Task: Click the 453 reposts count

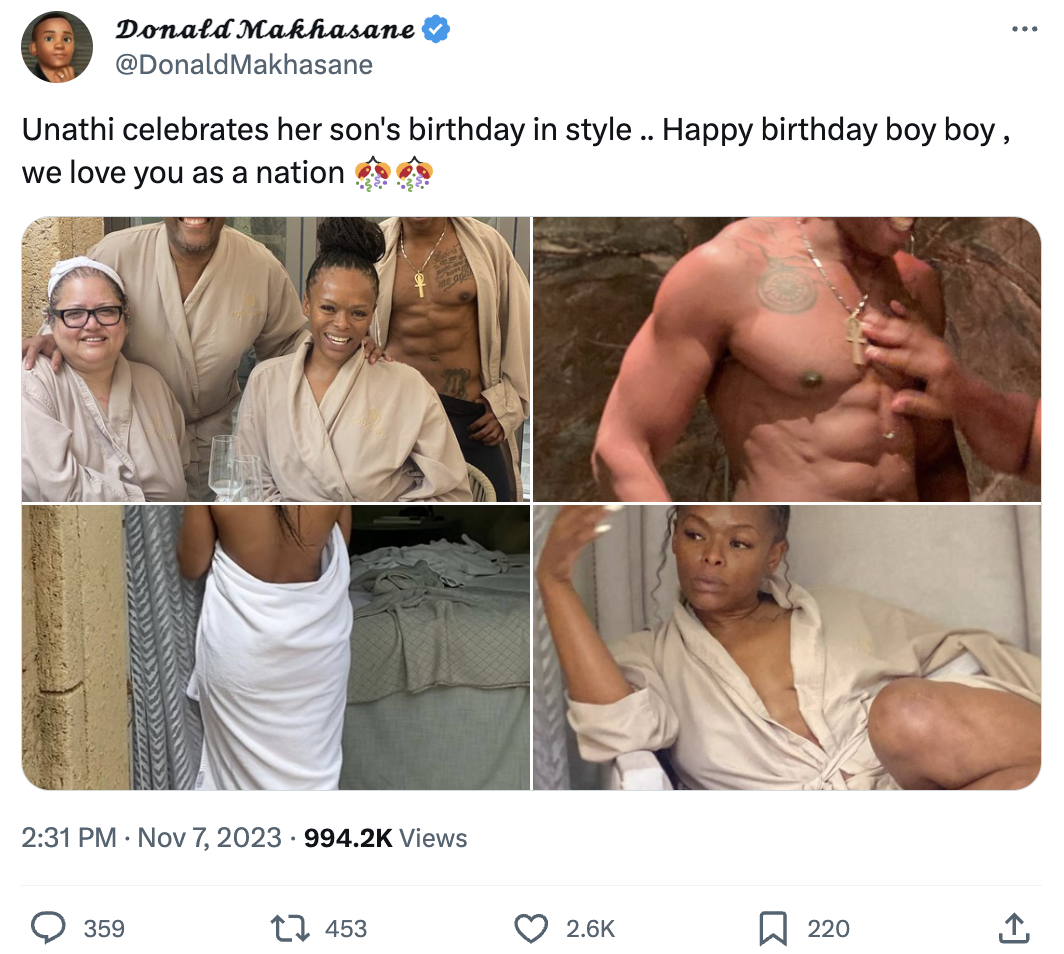Action: [346, 928]
